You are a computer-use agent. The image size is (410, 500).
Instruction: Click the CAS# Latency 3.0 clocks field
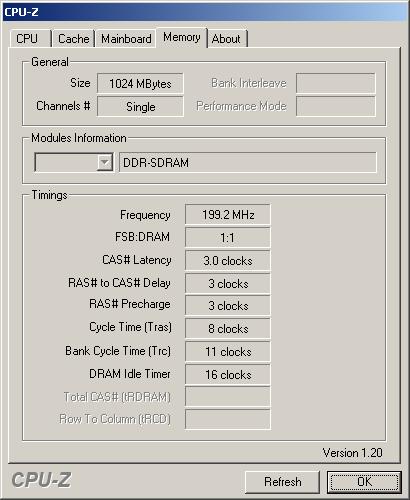(x=228, y=261)
